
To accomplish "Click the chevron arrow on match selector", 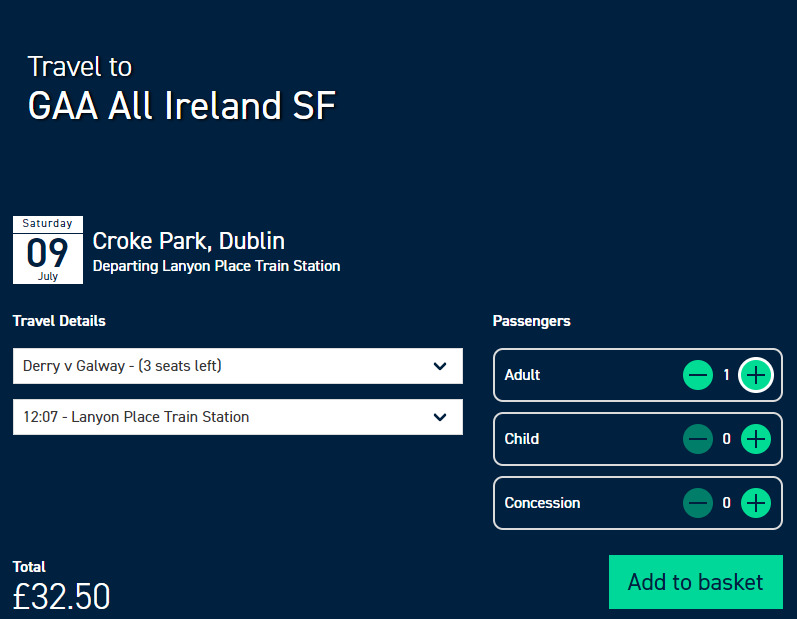I will tap(440, 366).
